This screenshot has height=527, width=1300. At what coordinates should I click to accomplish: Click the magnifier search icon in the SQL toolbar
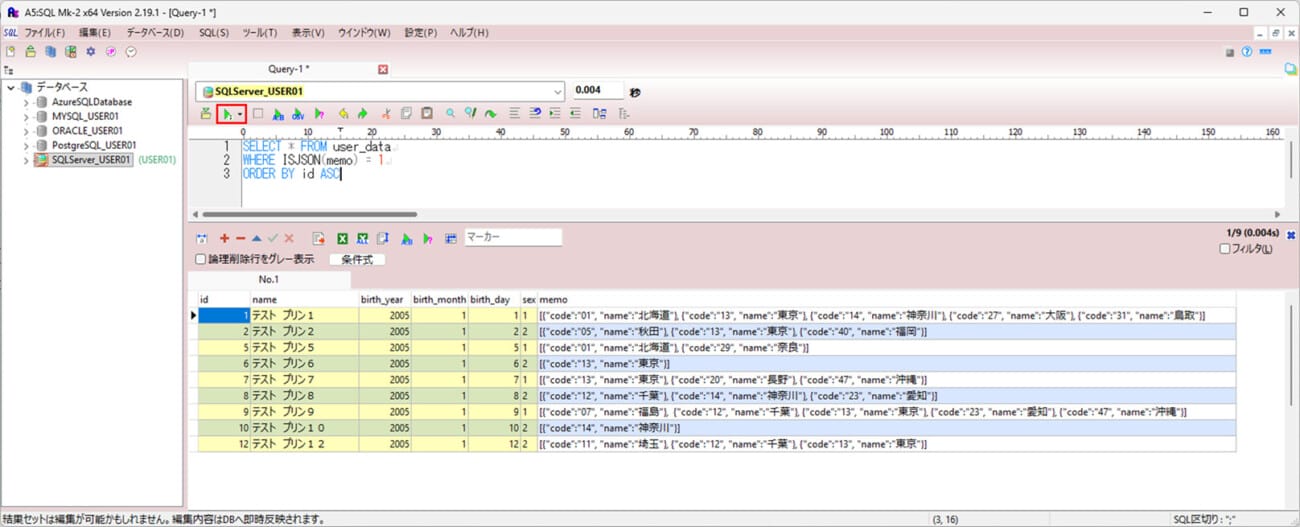(451, 114)
